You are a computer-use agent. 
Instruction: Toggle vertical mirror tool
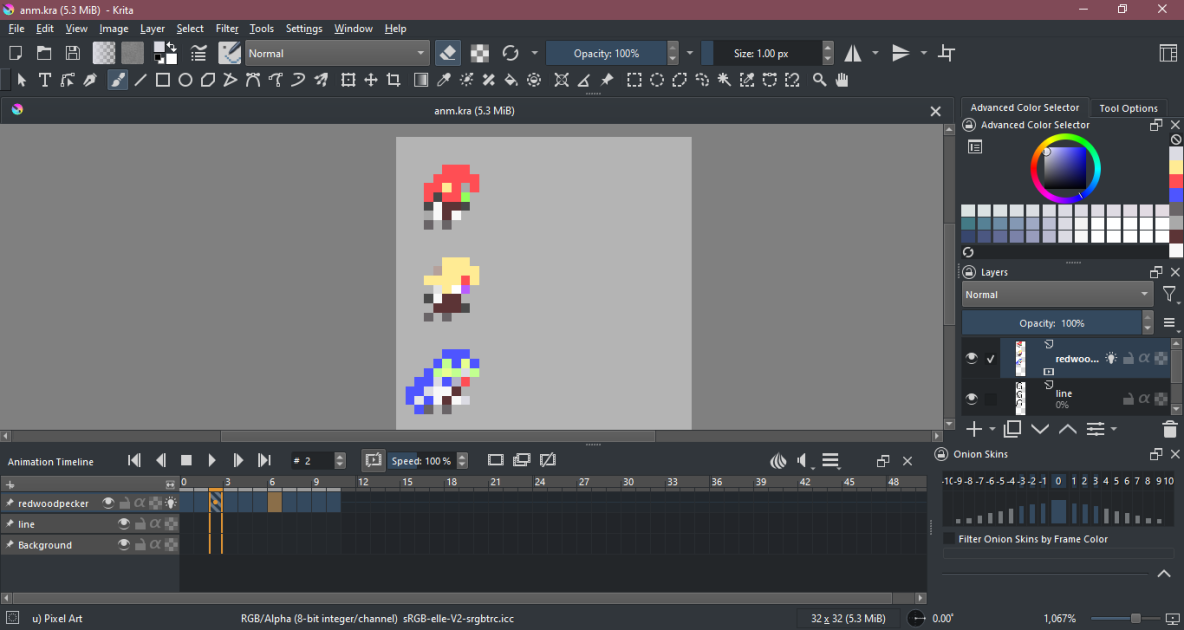[x=901, y=53]
